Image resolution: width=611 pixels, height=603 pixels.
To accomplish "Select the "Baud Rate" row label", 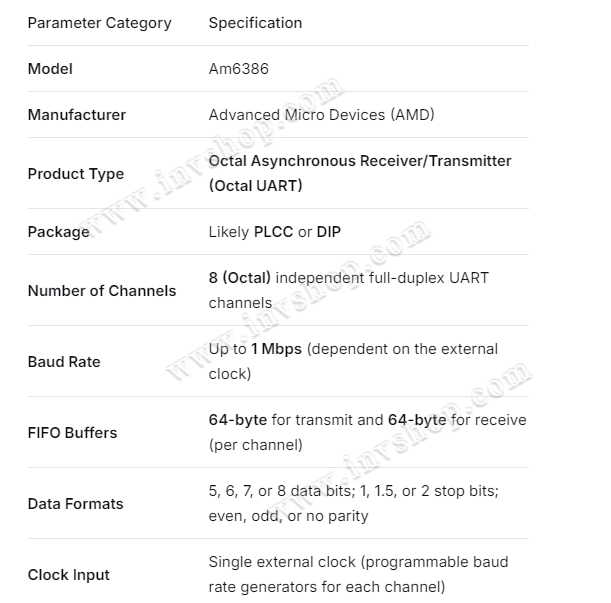I will (64, 362).
